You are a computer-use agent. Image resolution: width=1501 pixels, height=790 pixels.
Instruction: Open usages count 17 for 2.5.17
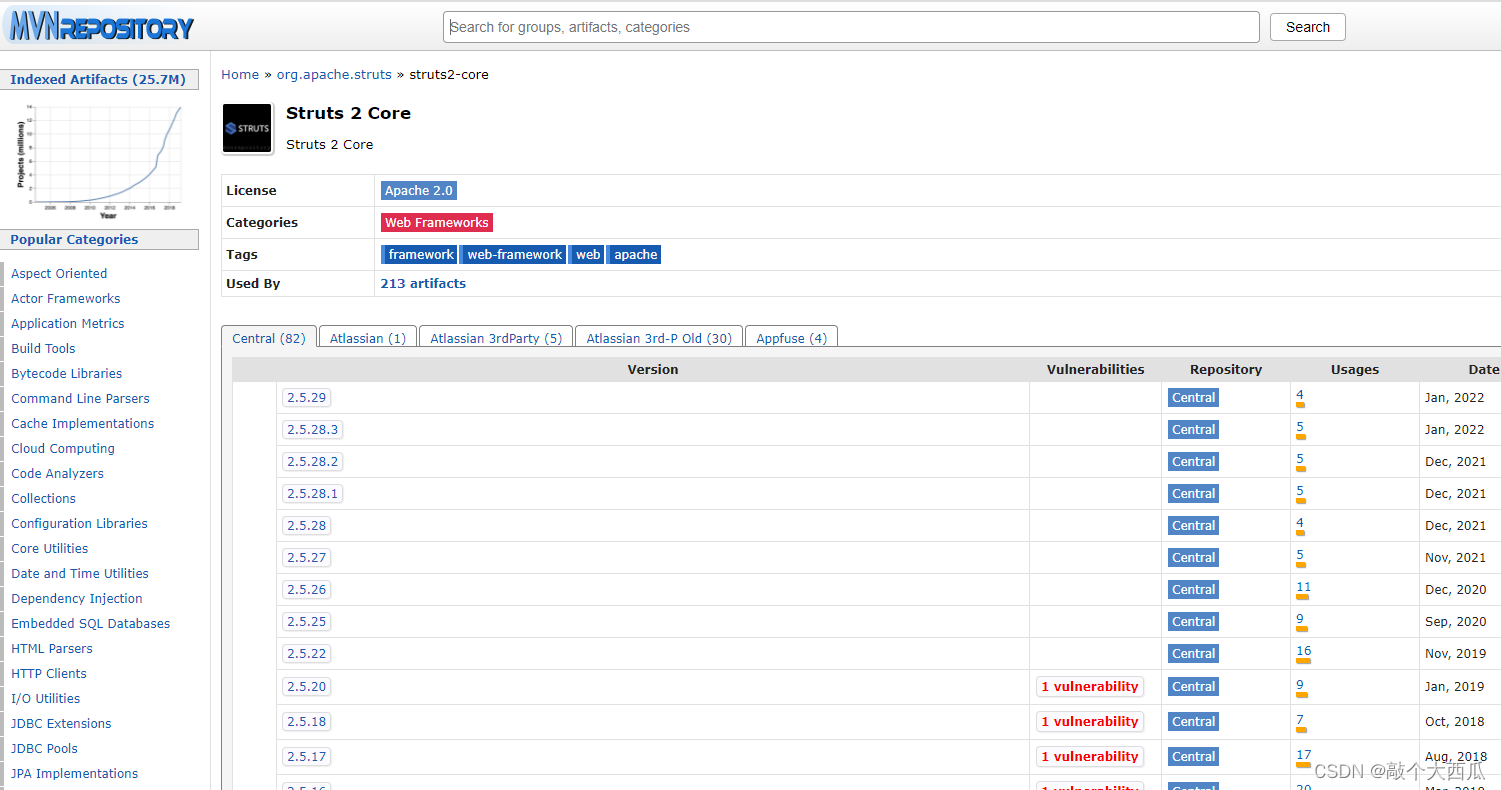[x=1303, y=755]
